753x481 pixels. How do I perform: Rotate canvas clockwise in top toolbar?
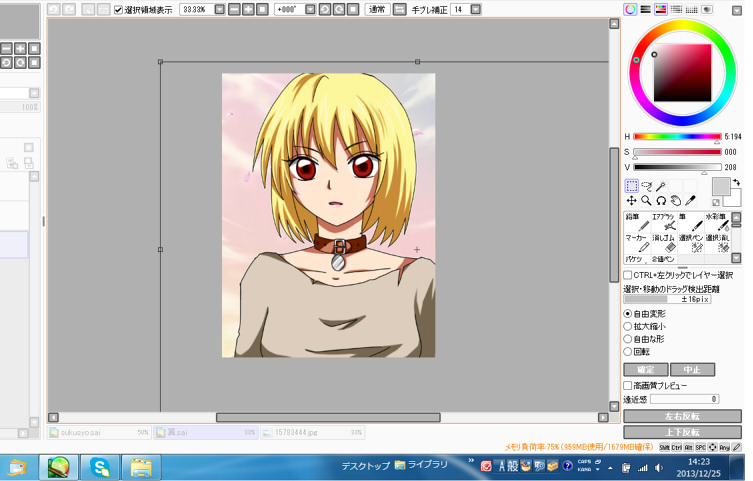[339, 9]
